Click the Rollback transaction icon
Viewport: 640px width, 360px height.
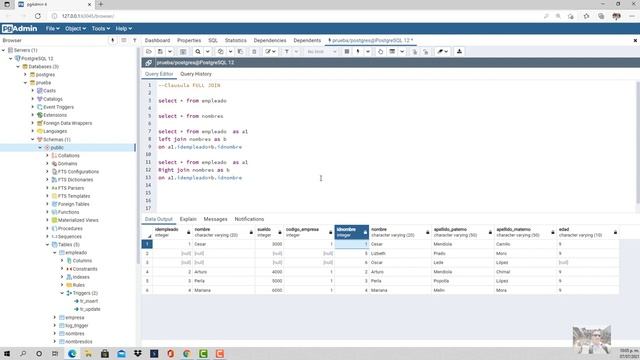[426, 51]
